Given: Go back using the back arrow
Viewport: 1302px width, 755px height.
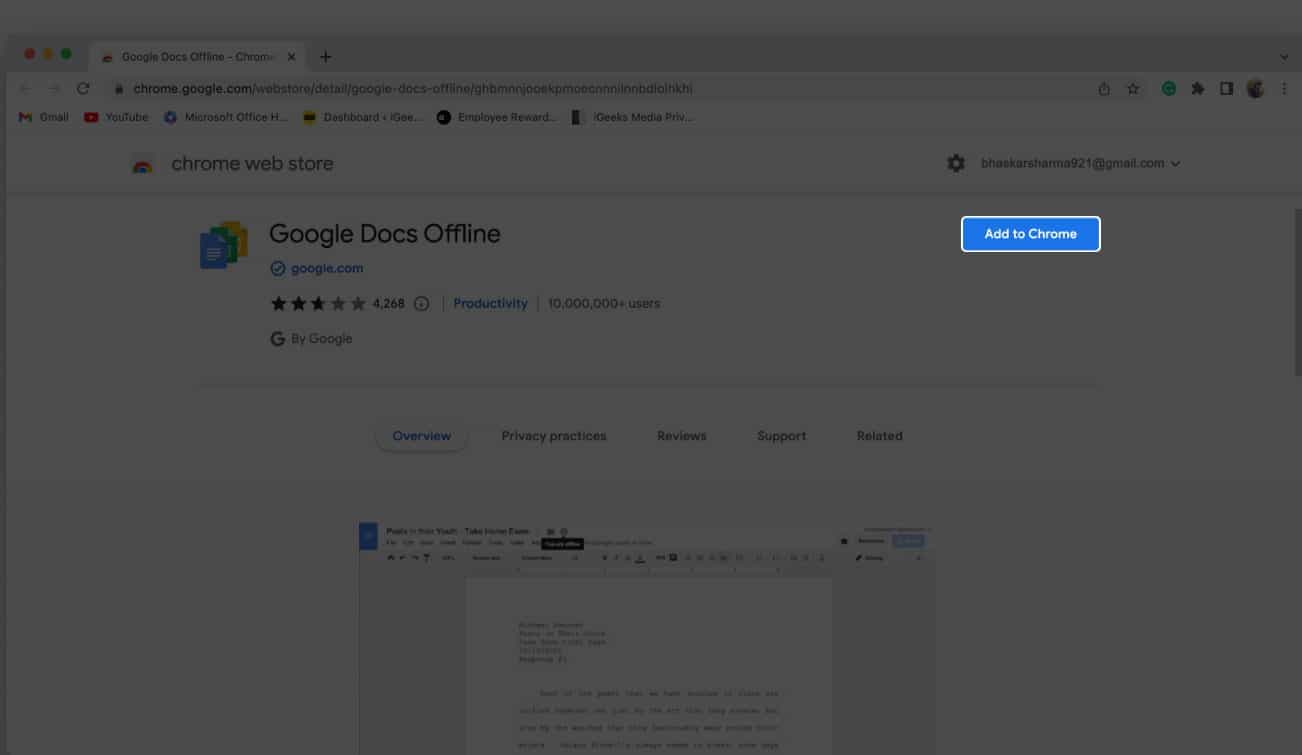Looking at the screenshot, I should point(26,88).
